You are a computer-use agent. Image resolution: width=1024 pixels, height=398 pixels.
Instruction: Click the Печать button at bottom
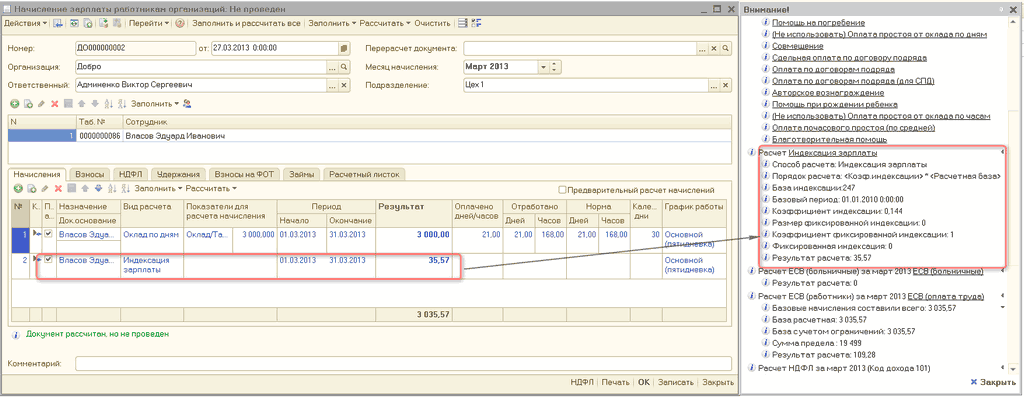click(616, 383)
